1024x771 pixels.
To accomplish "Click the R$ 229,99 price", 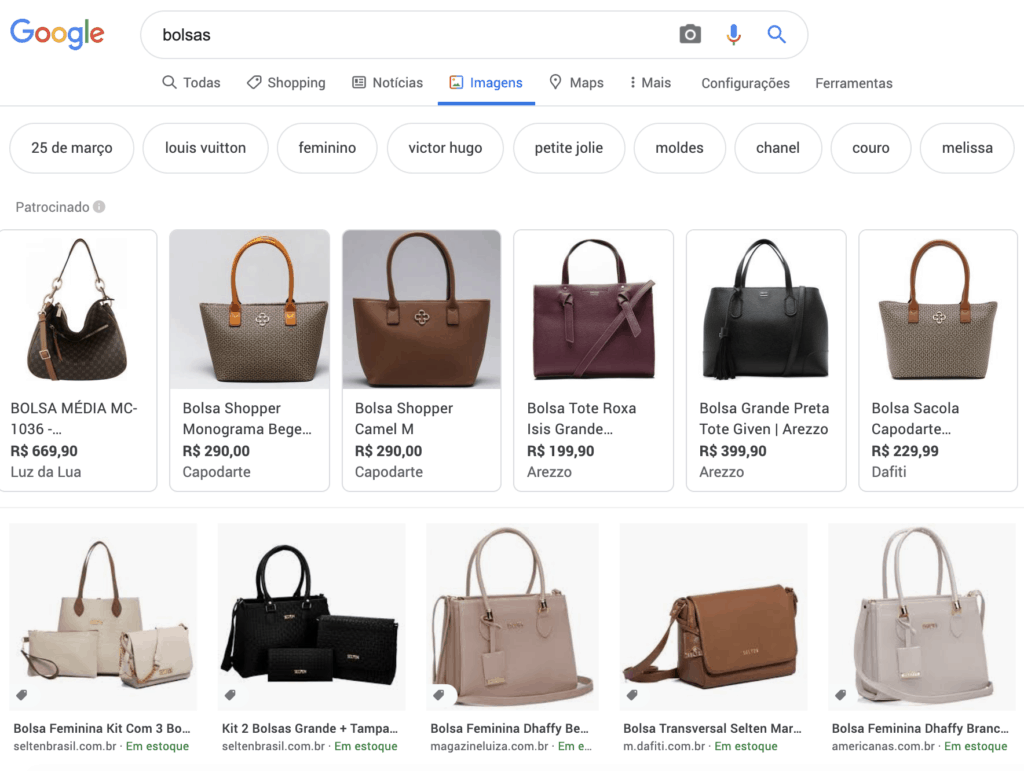I will pyautogui.click(x=904, y=451).
